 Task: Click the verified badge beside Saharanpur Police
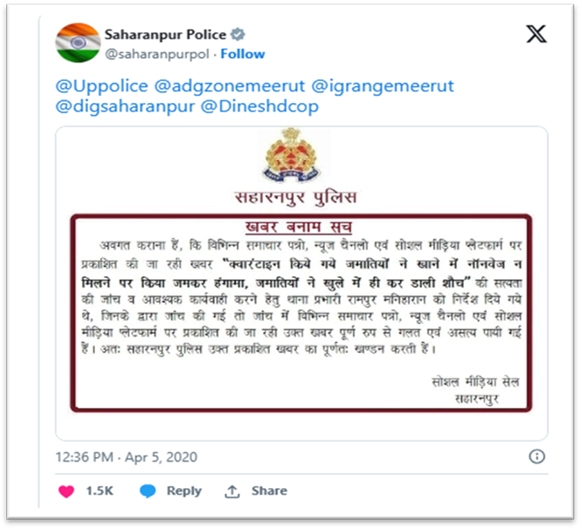coord(238,35)
